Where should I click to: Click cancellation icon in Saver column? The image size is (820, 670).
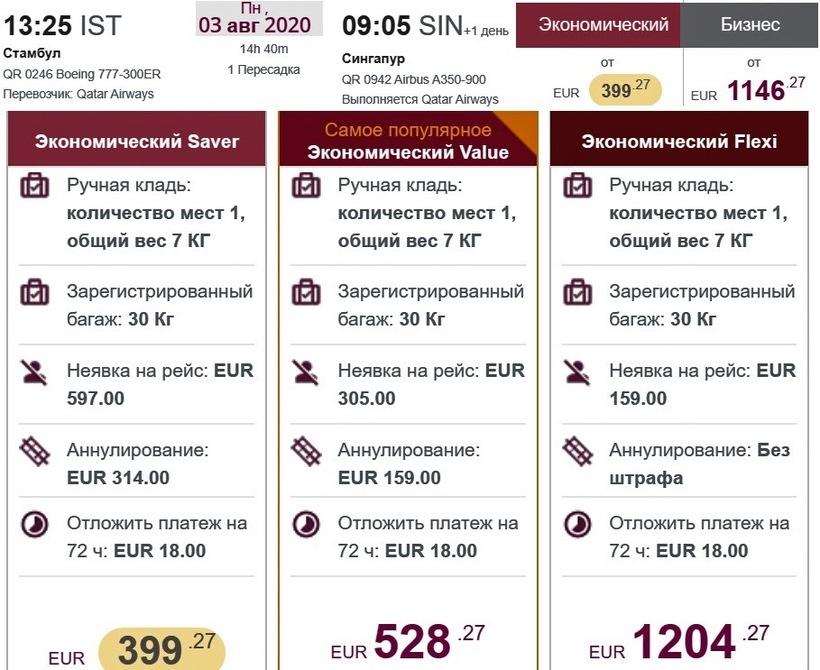click(36, 451)
